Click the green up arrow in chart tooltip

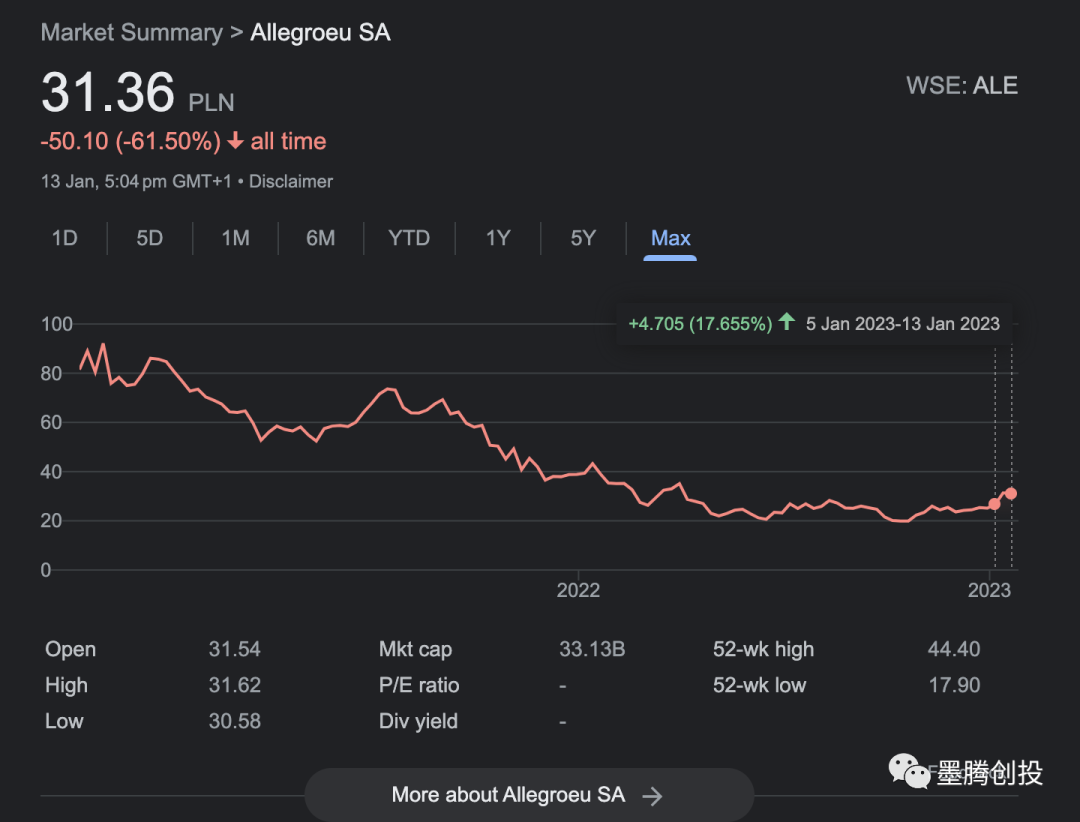[787, 322]
